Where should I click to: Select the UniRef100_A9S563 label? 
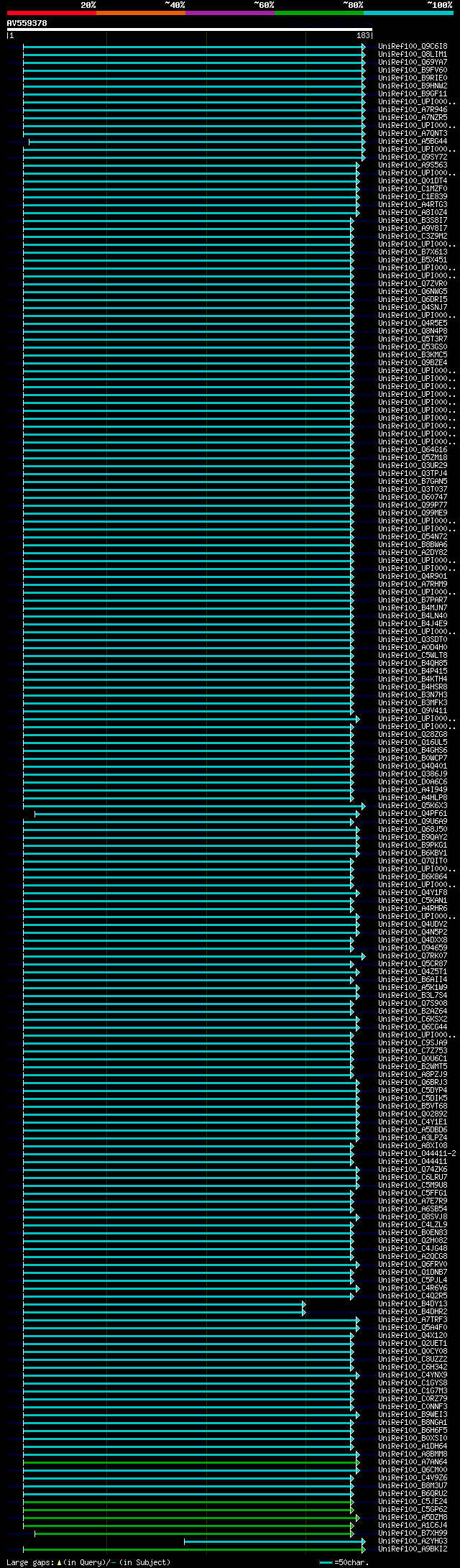click(x=413, y=165)
